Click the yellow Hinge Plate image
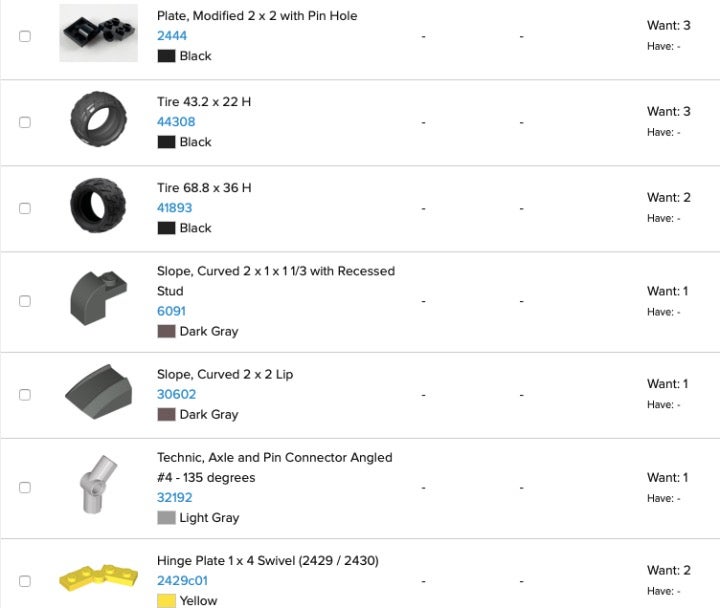The width and height of the screenshot is (720, 608). click(x=98, y=578)
